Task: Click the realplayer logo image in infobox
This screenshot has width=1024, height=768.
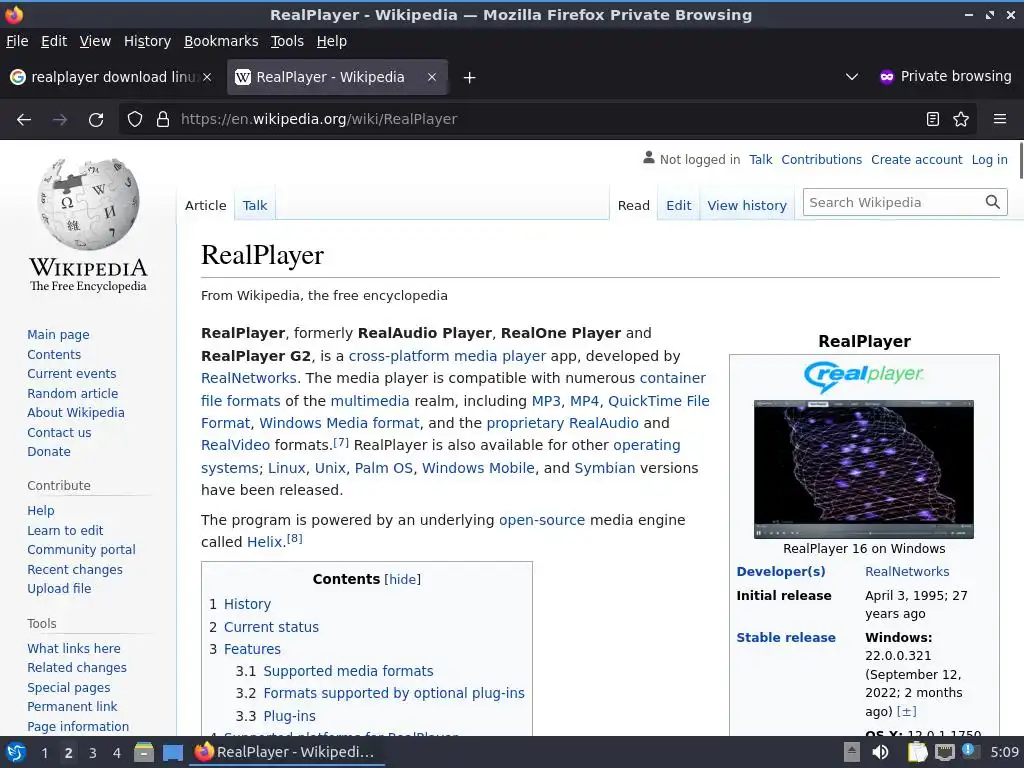Action: point(863,377)
